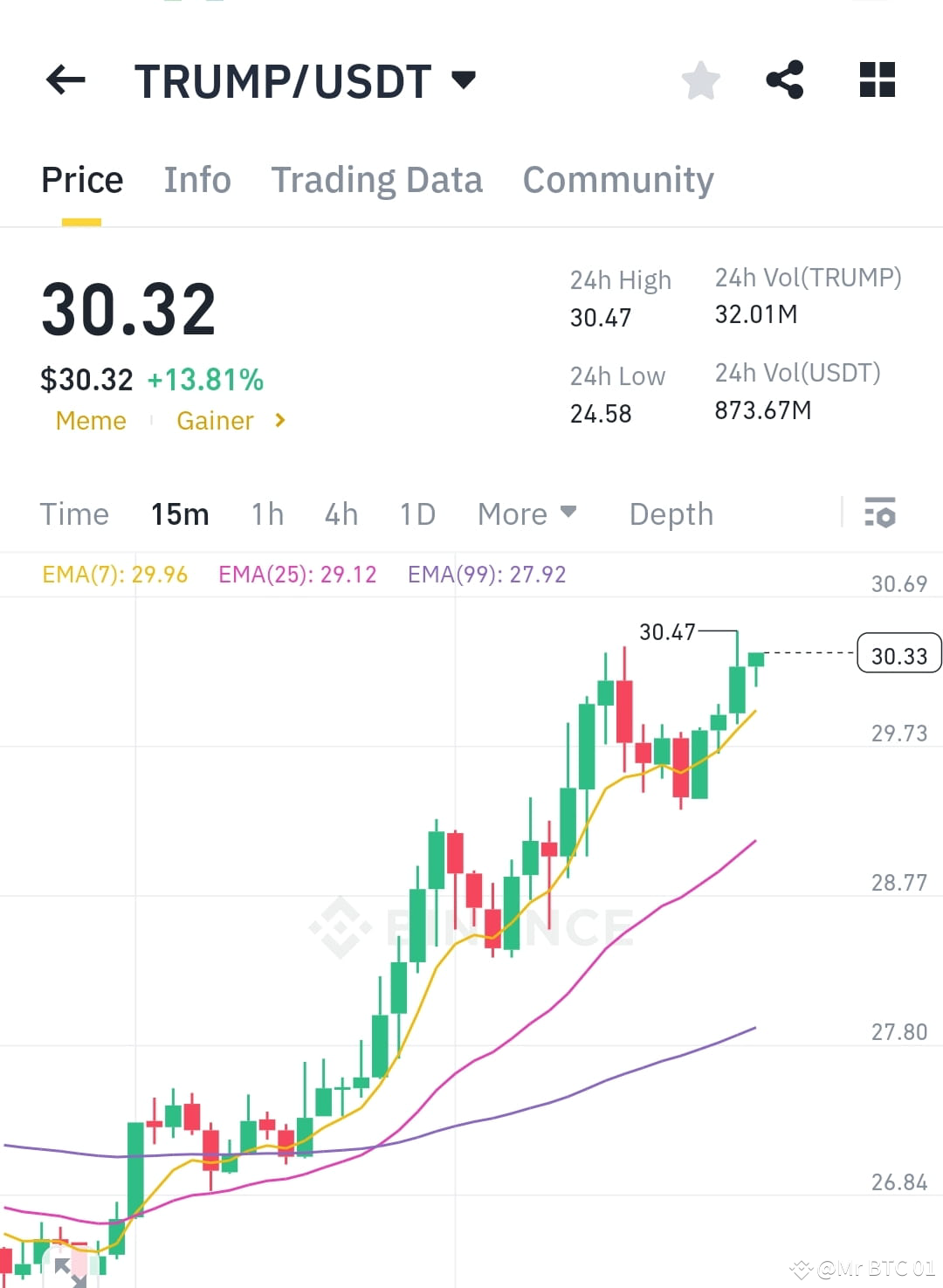Image resolution: width=943 pixels, height=1288 pixels.
Task: Open the trading layout grid icon
Action: coord(876,80)
